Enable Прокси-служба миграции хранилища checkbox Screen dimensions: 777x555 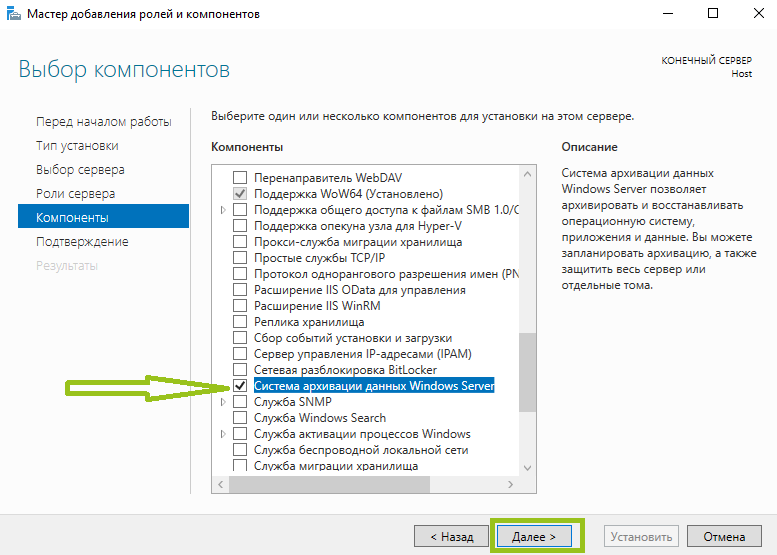coord(240,242)
